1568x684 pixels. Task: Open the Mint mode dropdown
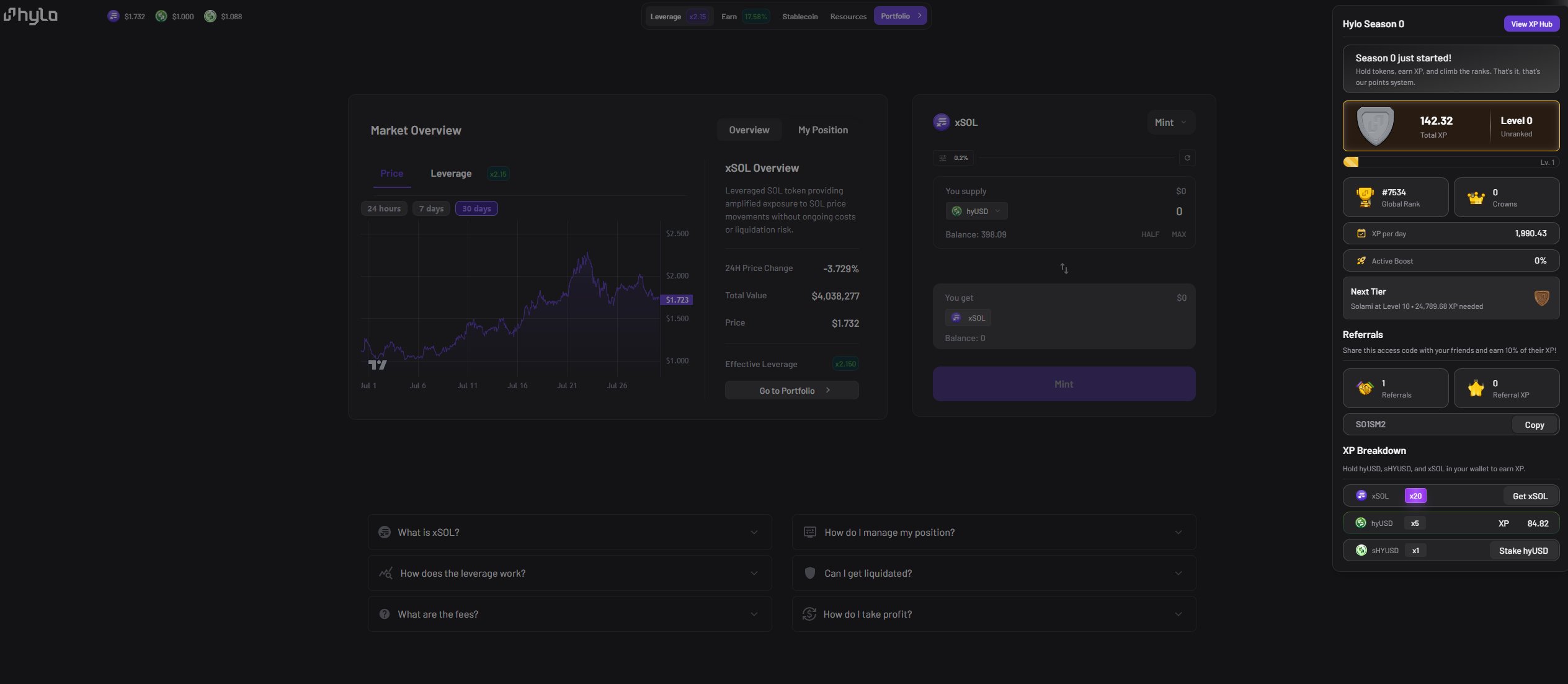click(x=1170, y=123)
